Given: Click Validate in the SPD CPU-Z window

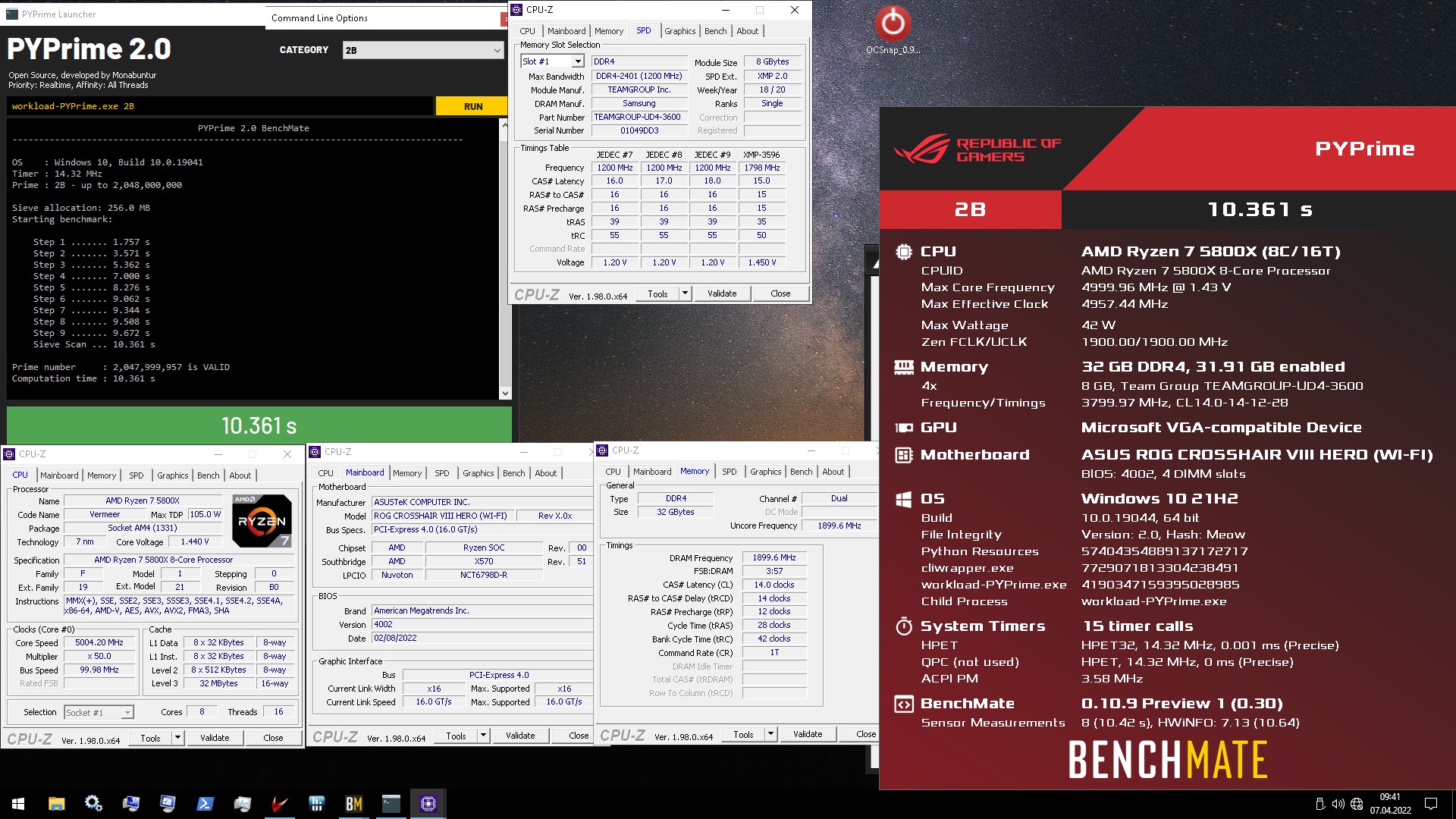Looking at the screenshot, I should 722,293.
